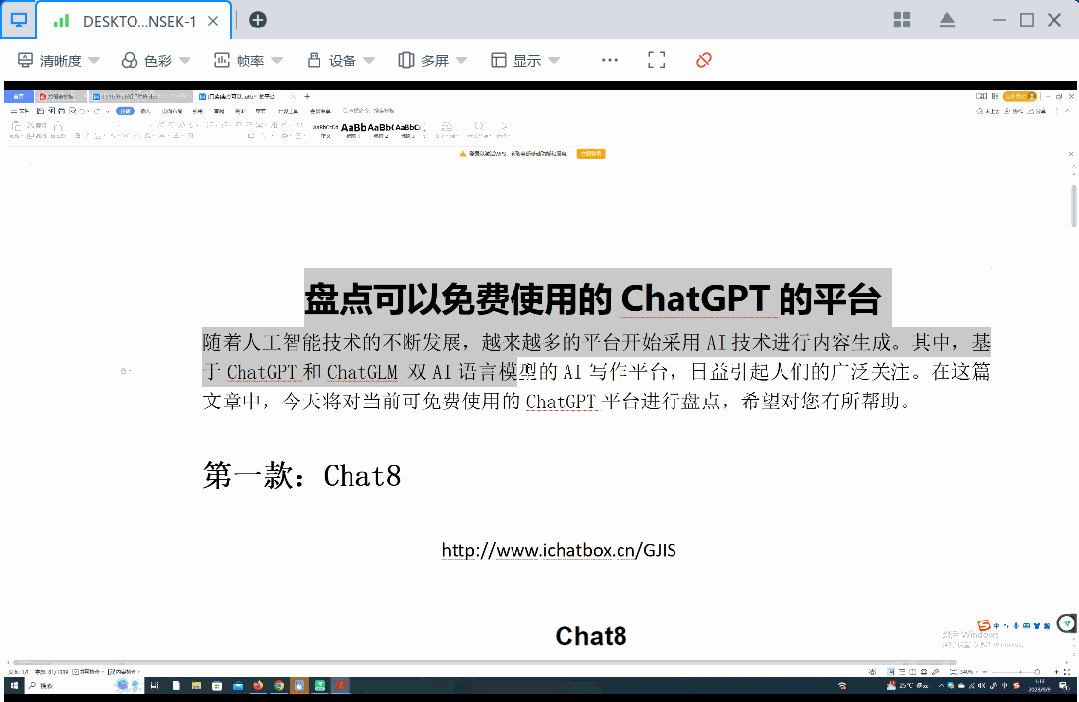The width and height of the screenshot is (1079, 702).
Task: Click the upward triangle icon in title bar
Action: 948,20
